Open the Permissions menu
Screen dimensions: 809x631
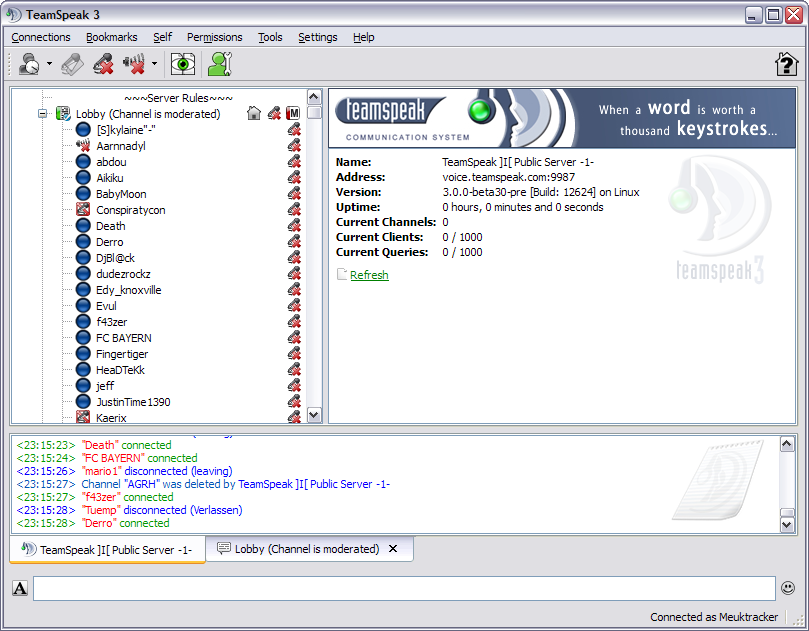pos(215,37)
